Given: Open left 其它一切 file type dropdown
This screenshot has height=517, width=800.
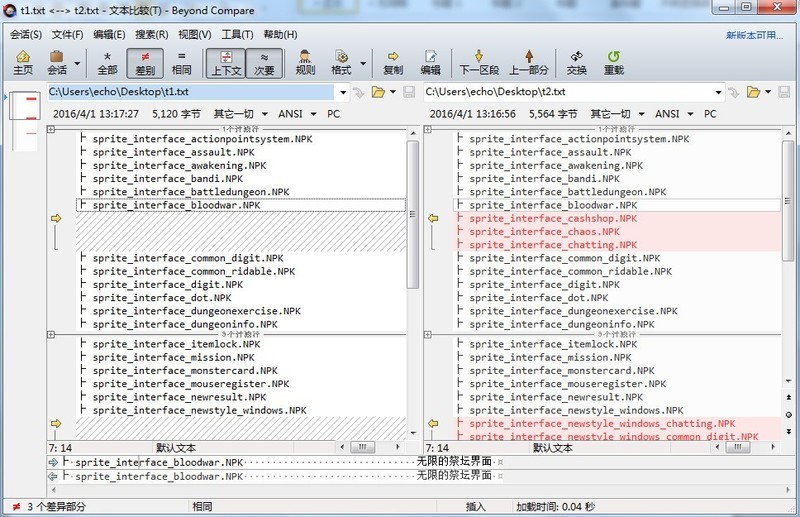Looking at the screenshot, I should [x=241, y=114].
